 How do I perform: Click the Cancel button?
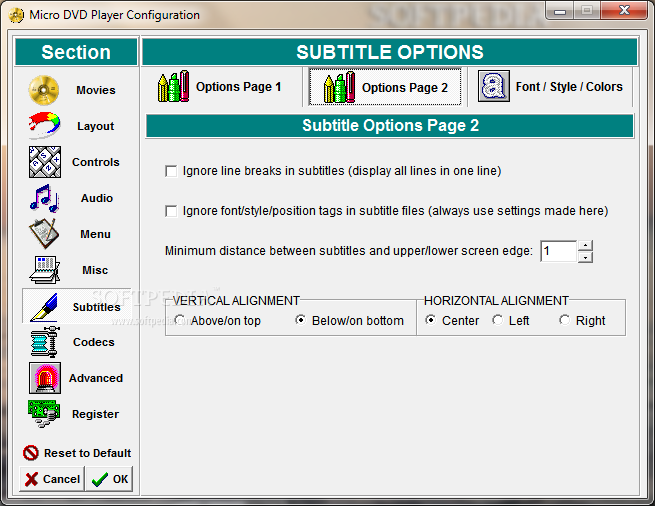(52, 479)
